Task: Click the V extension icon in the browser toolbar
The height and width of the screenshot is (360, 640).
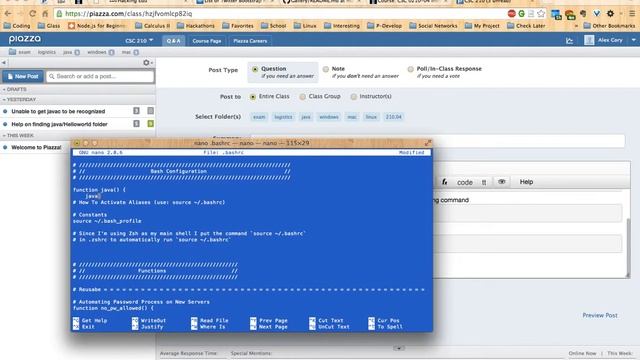Action: 596,13
